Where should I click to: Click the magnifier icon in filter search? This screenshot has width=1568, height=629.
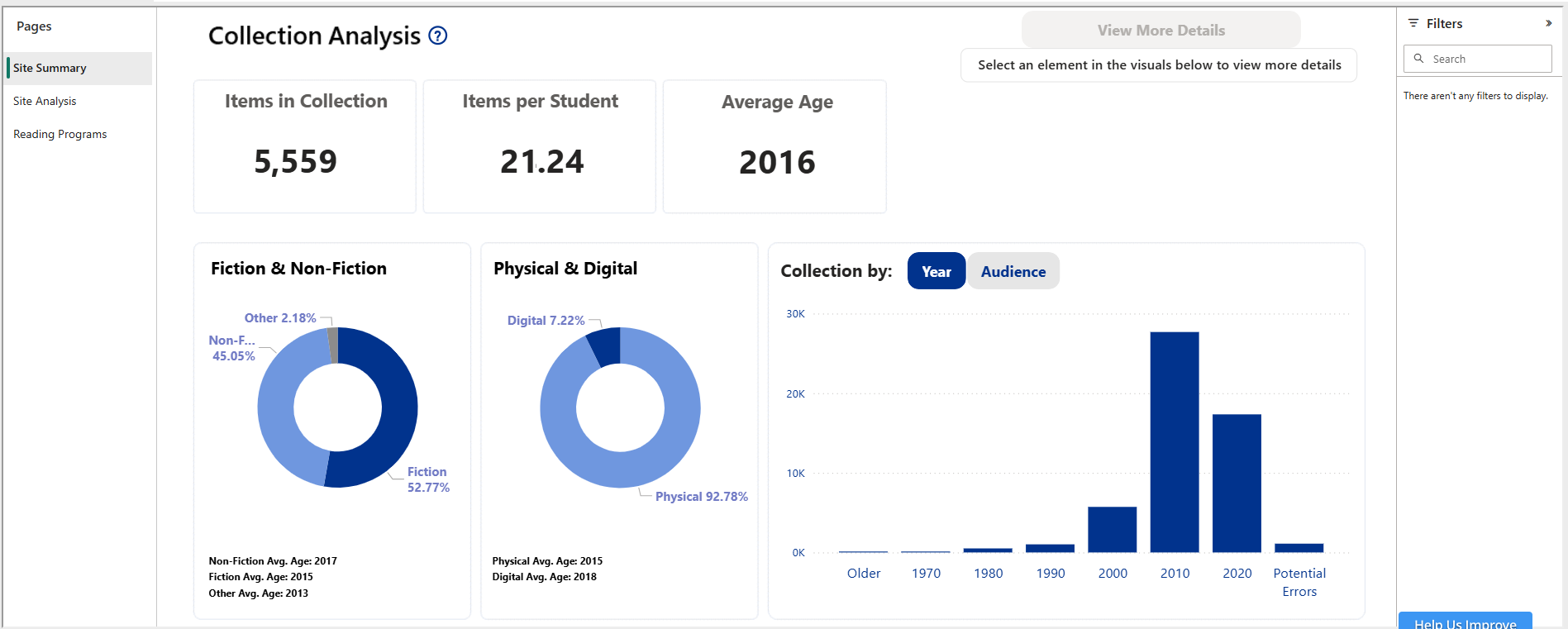(x=1419, y=59)
